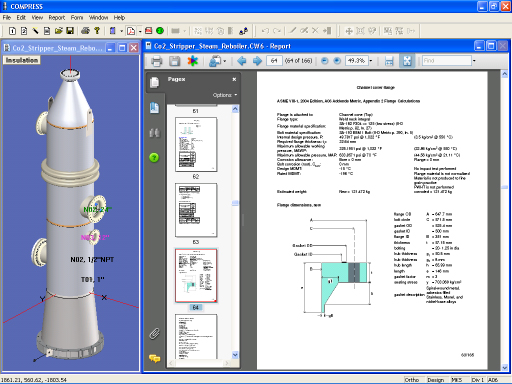Open the Help menu

click(x=119, y=18)
